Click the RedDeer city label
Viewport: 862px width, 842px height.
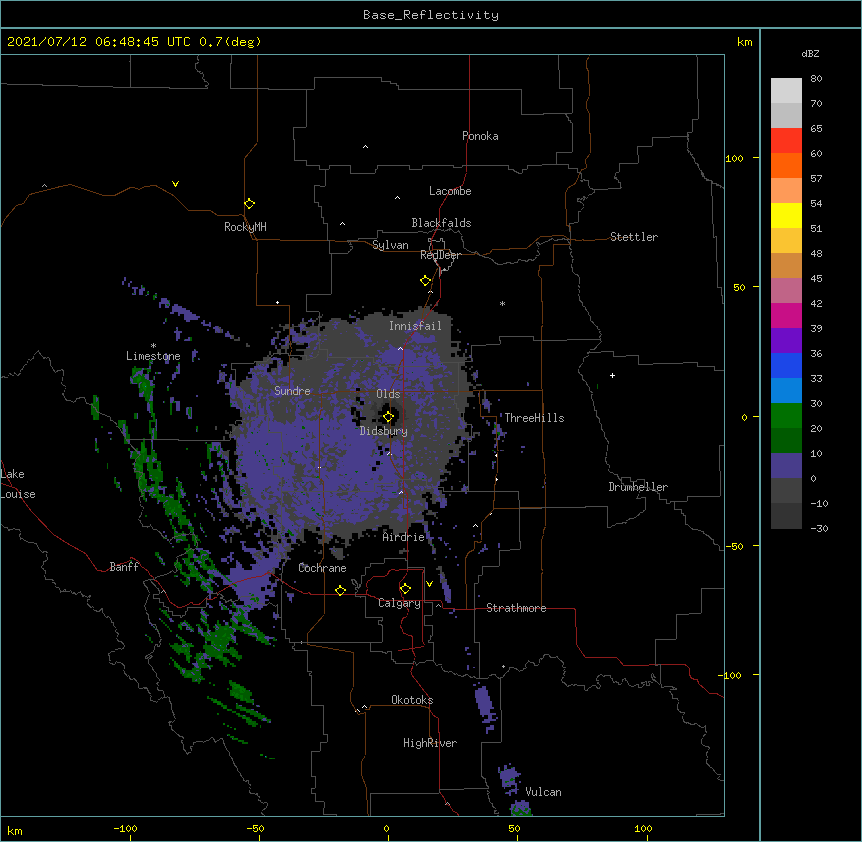440,255
